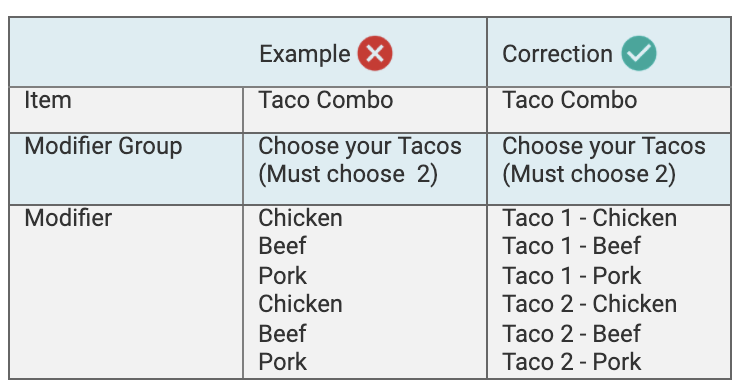
Task: Select the Example column header text
Action: 304,54
